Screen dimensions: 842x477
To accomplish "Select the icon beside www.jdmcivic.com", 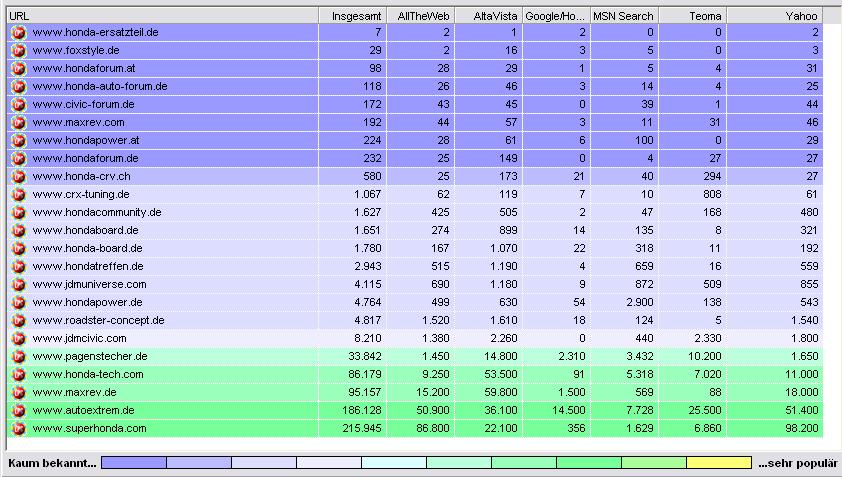I will 17,339.
